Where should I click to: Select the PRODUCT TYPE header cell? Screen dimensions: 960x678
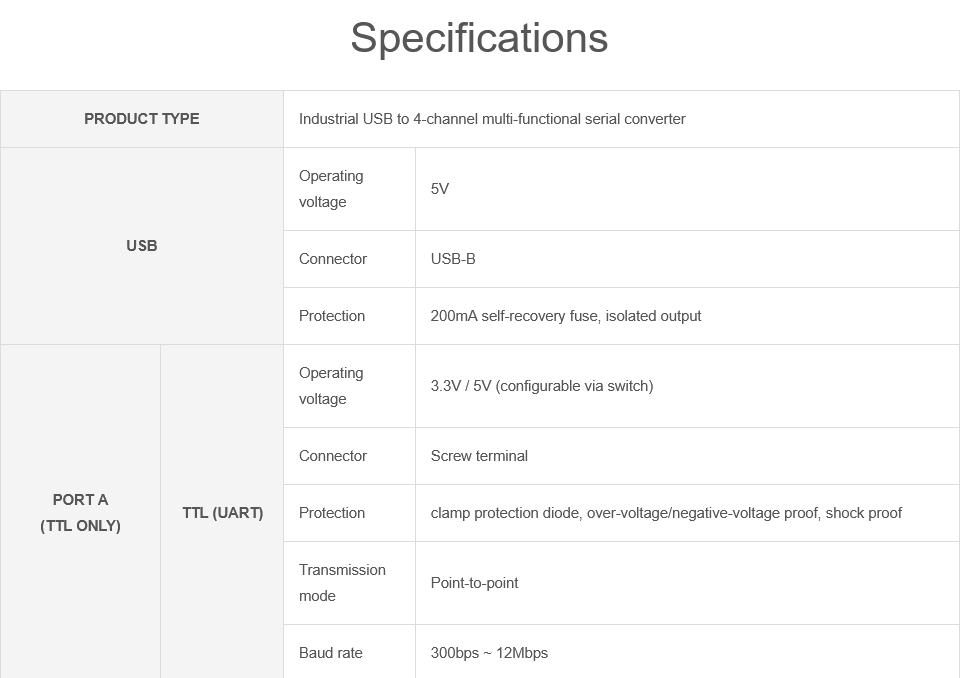tap(142, 119)
